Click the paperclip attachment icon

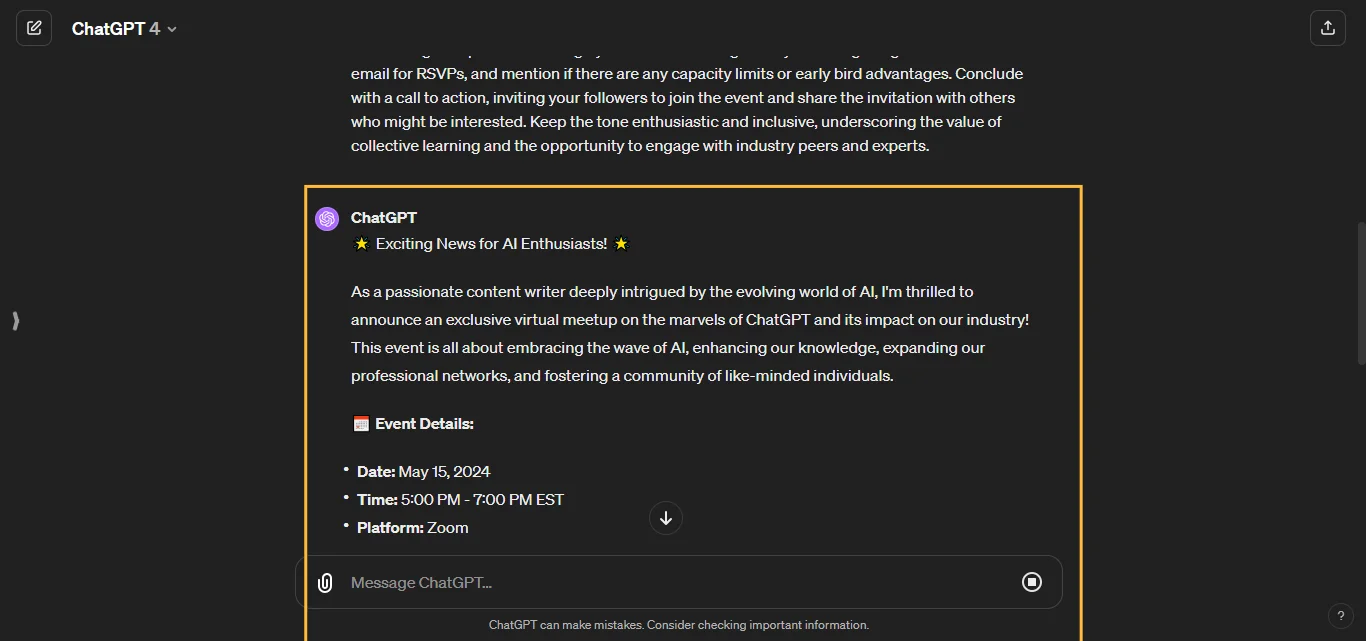(x=324, y=582)
